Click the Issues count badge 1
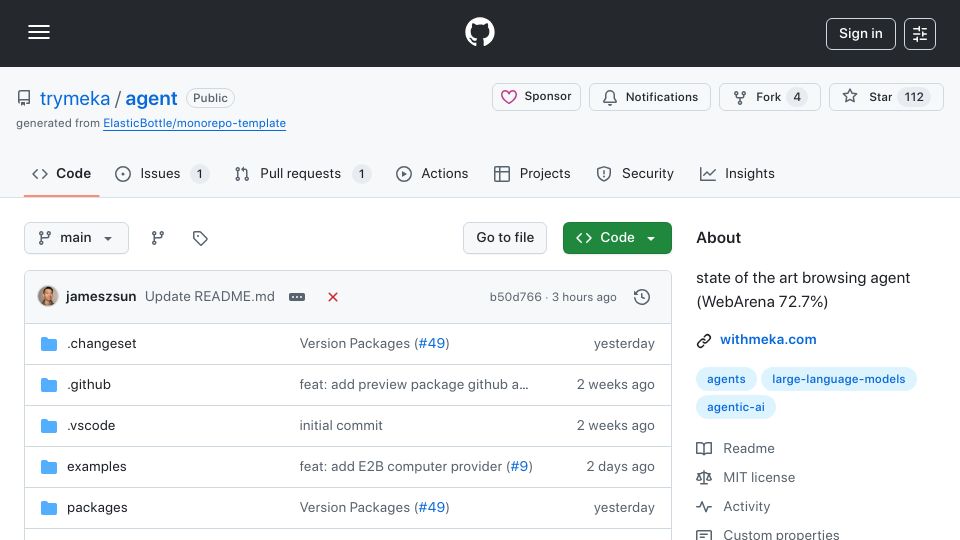 pos(199,174)
